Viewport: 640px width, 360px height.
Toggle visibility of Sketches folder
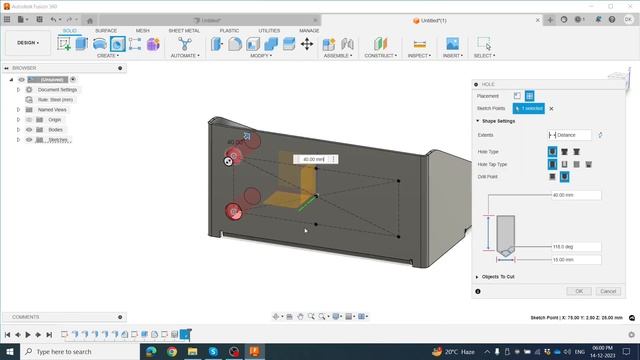click(x=29, y=140)
